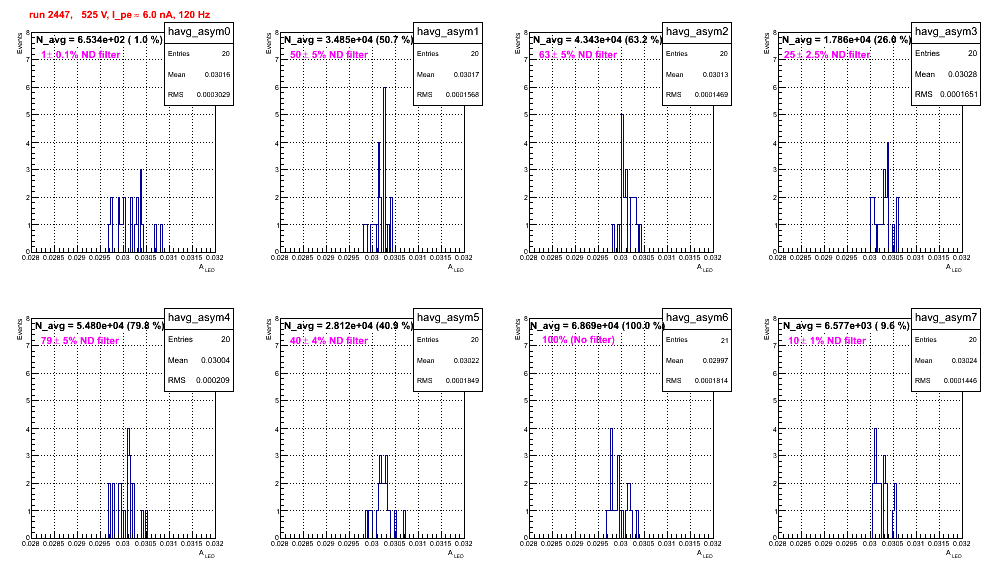Click the Events y-axis title of havg_asym4
Screen dimensions: 996x572
(20, 329)
